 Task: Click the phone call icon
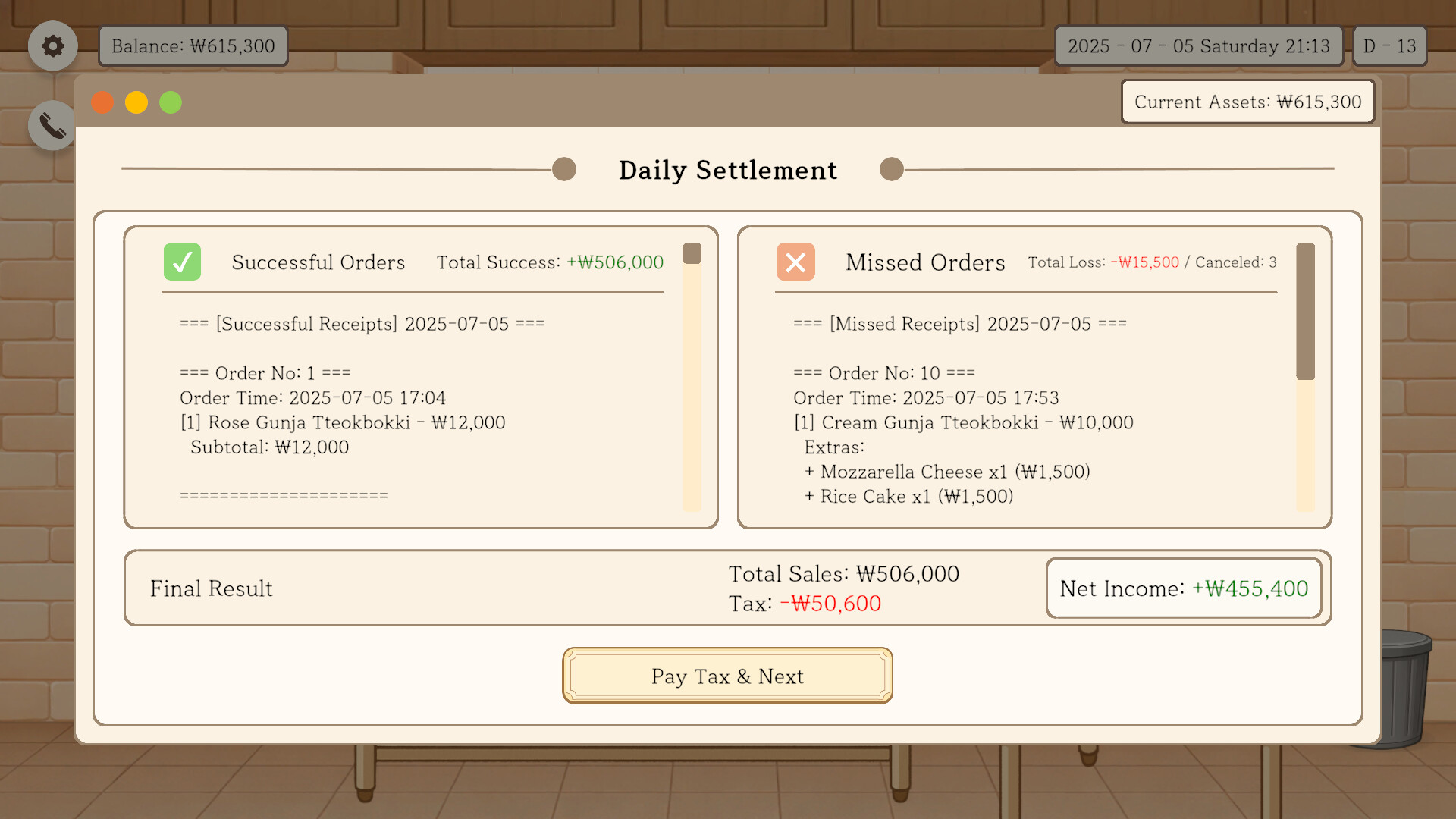[52, 126]
